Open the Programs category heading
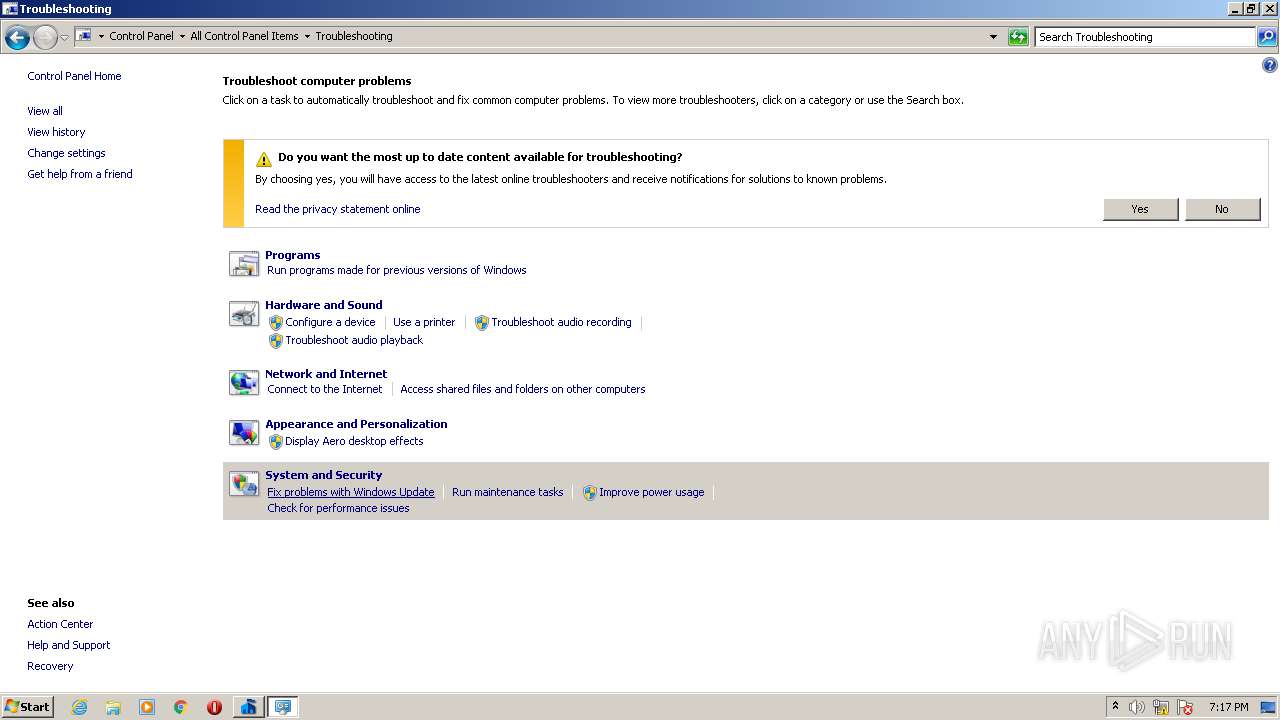 (x=292, y=255)
